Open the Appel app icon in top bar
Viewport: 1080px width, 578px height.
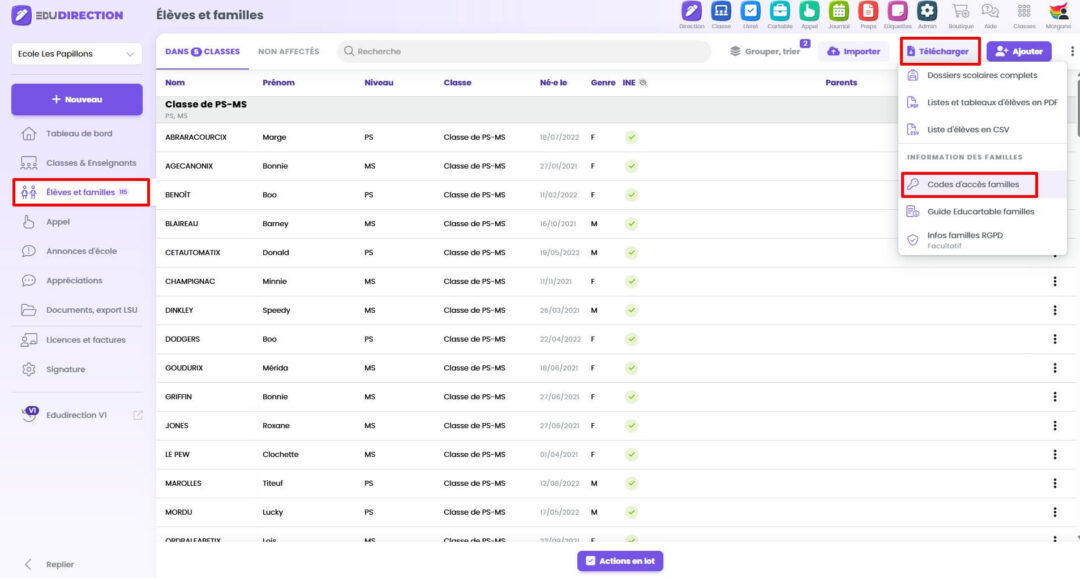pyautogui.click(x=809, y=12)
